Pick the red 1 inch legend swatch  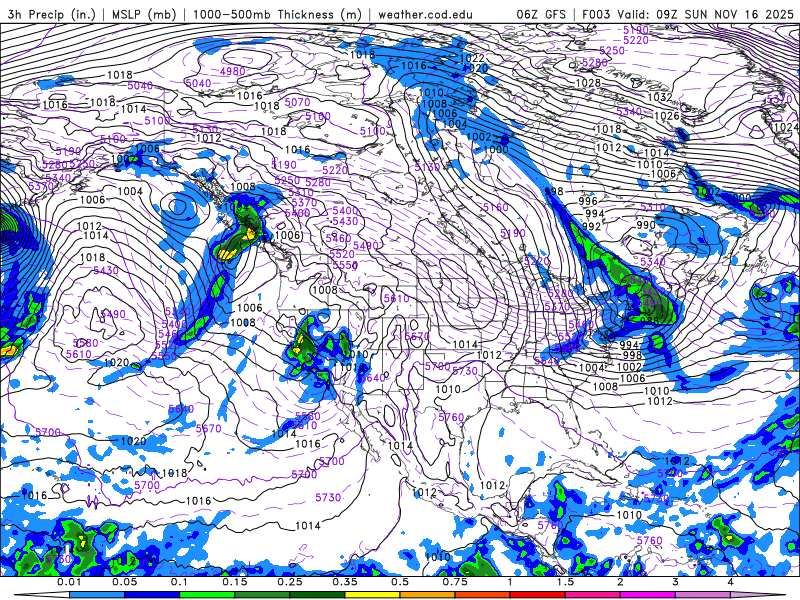click(x=538, y=595)
